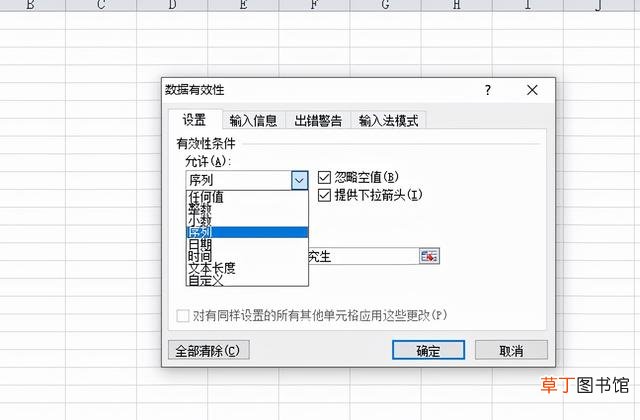640x420 pixels.
Task: Switch to the 设置 tab
Action: [x=194, y=120]
